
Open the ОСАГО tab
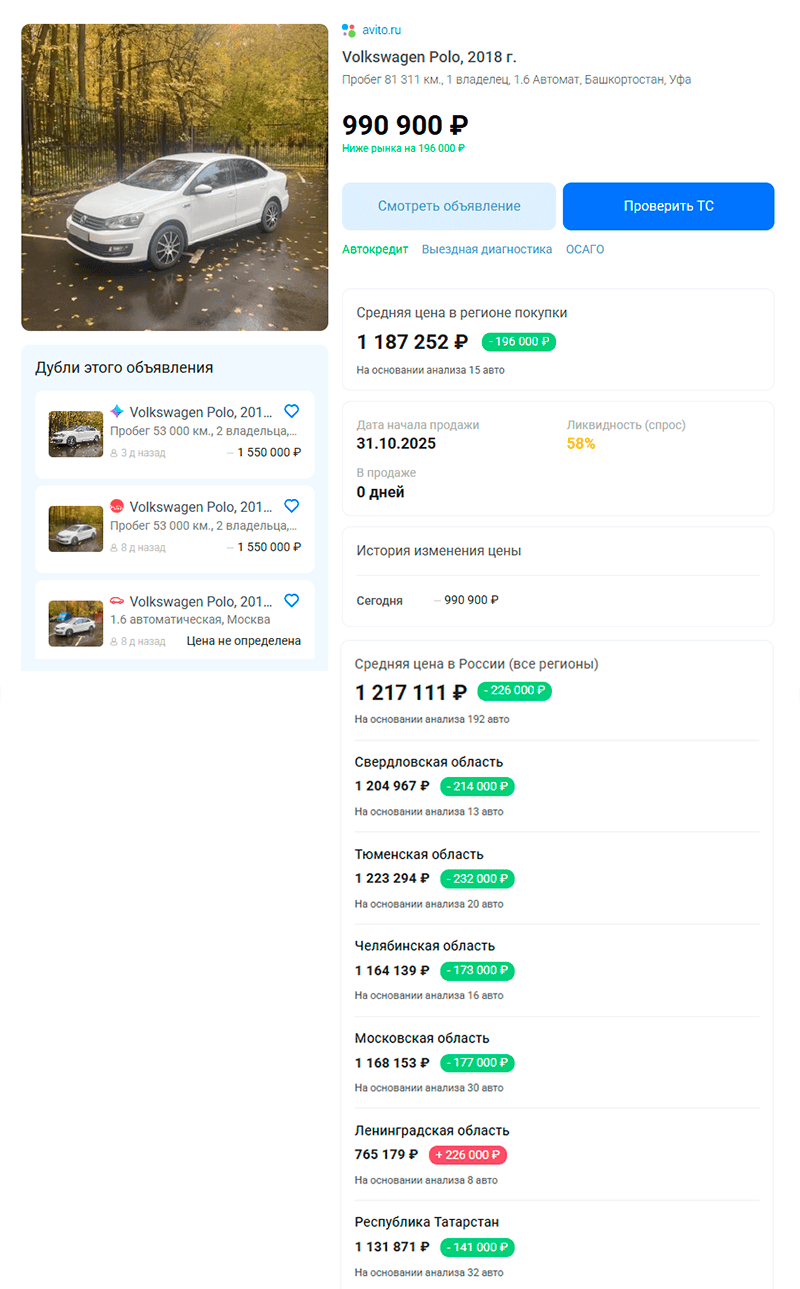click(x=584, y=248)
